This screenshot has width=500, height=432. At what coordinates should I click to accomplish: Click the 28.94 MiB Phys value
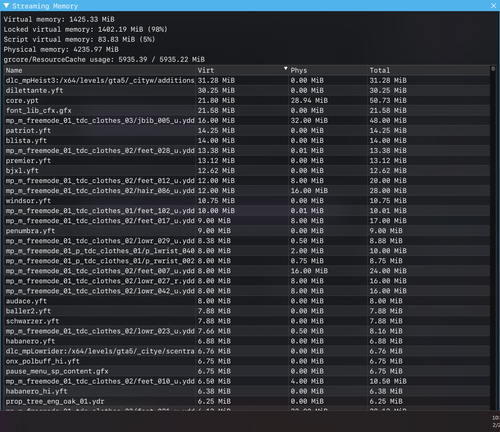[x=309, y=100]
